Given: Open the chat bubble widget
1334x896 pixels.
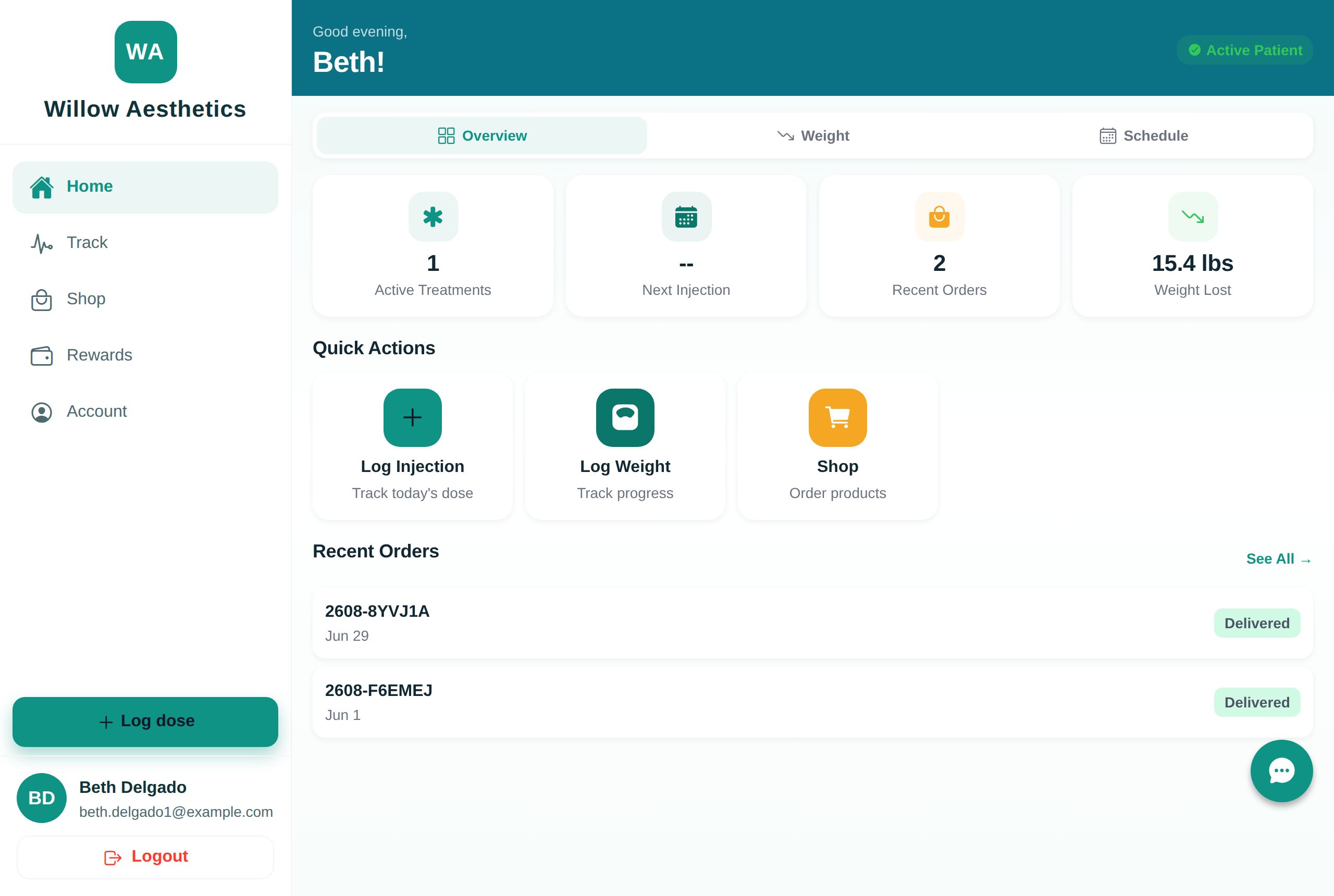Looking at the screenshot, I should (x=1281, y=771).
